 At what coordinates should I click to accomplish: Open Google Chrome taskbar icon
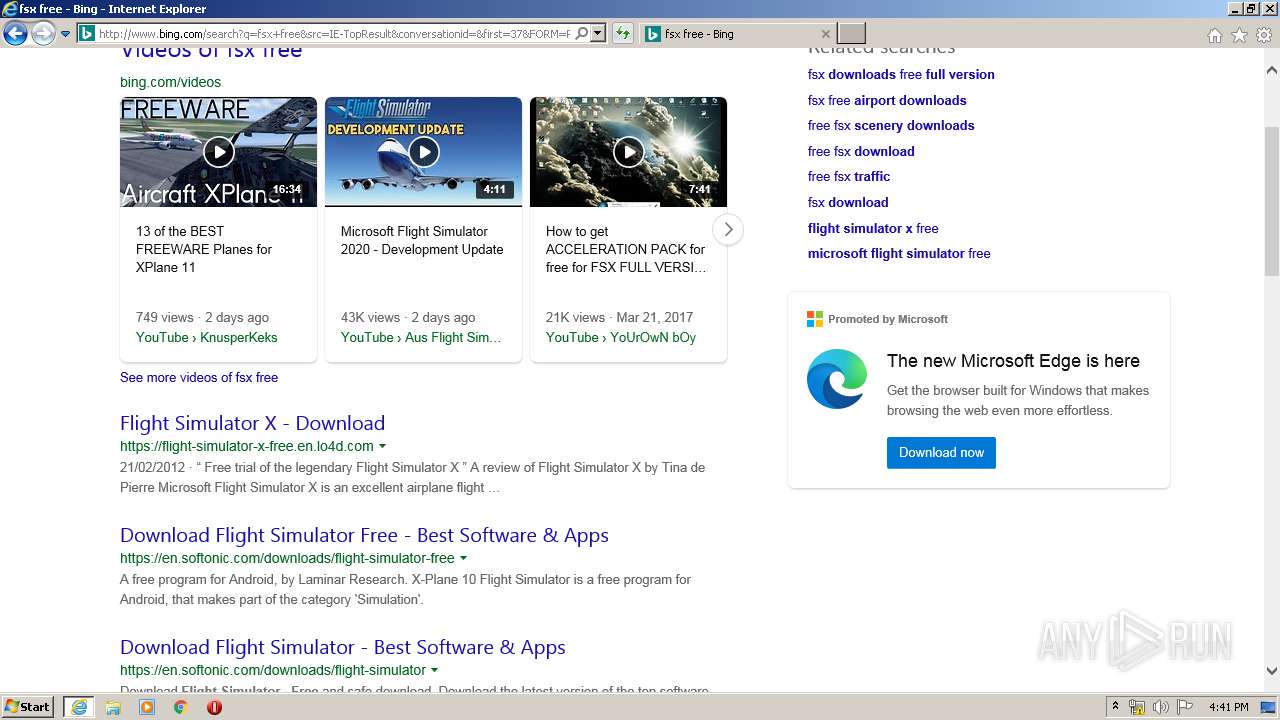[x=181, y=707]
